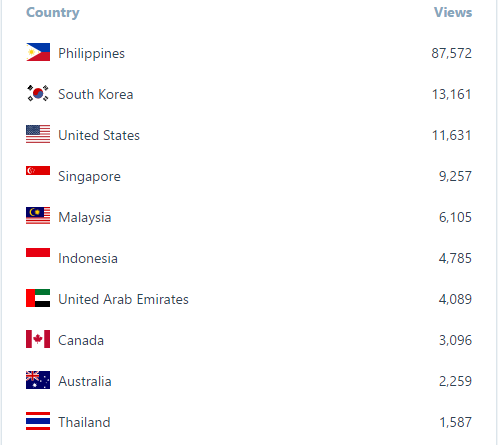The height and width of the screenshot is (445, 498).
Task: Select the Malaysia flag icon
Action: tap(38, 216)
